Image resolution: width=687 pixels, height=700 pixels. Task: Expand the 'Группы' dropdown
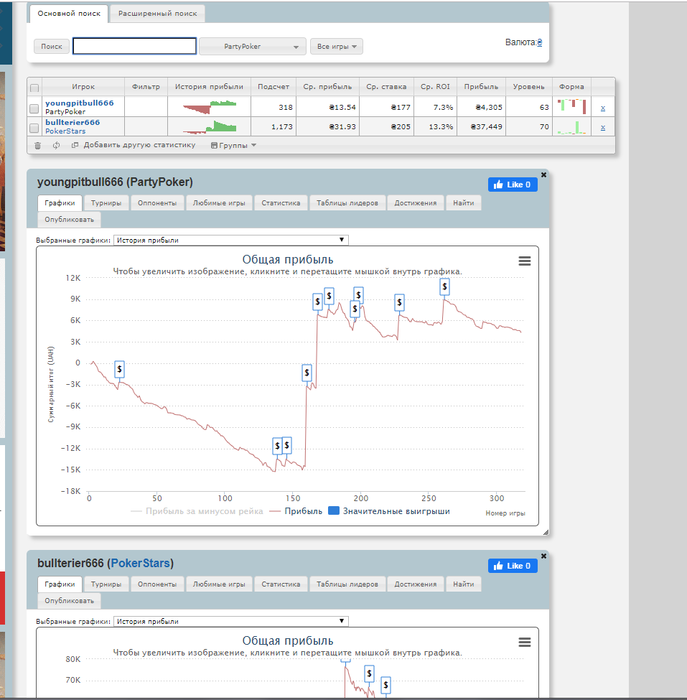233,146
